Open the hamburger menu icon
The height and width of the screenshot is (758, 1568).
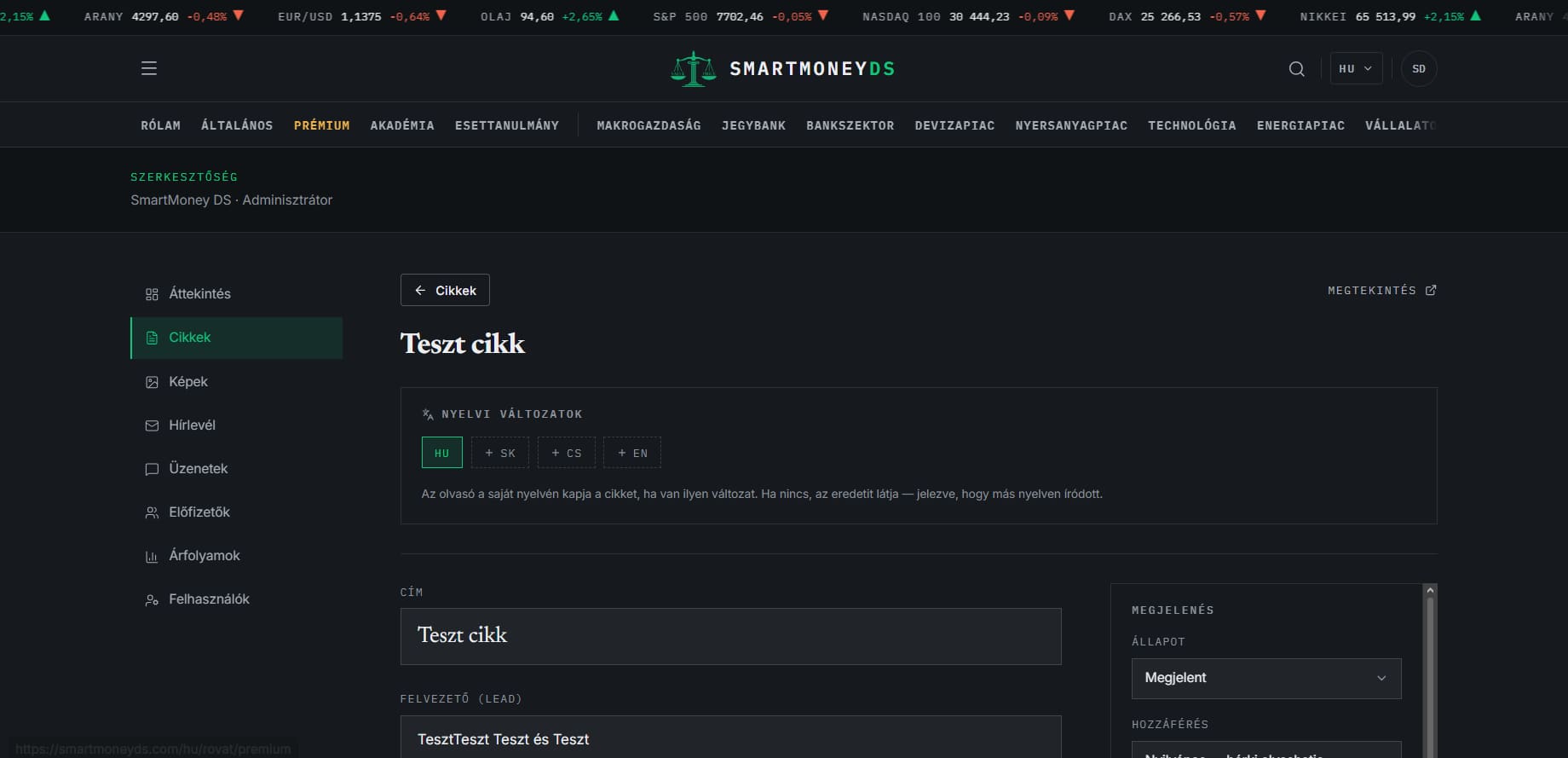pyautogui.click(x=149, y=68)
